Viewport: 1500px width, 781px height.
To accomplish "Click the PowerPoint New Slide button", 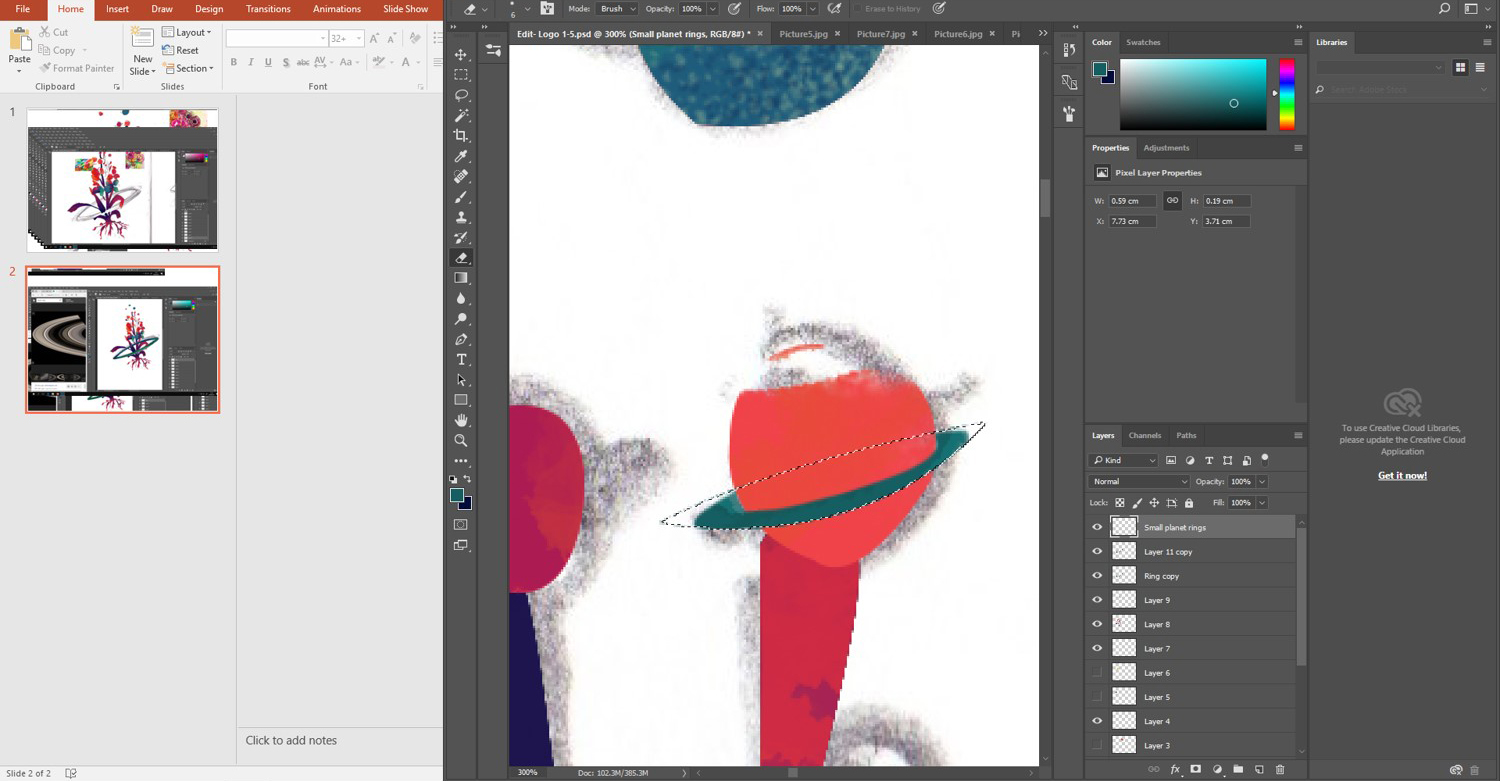I will pos(143,51).
